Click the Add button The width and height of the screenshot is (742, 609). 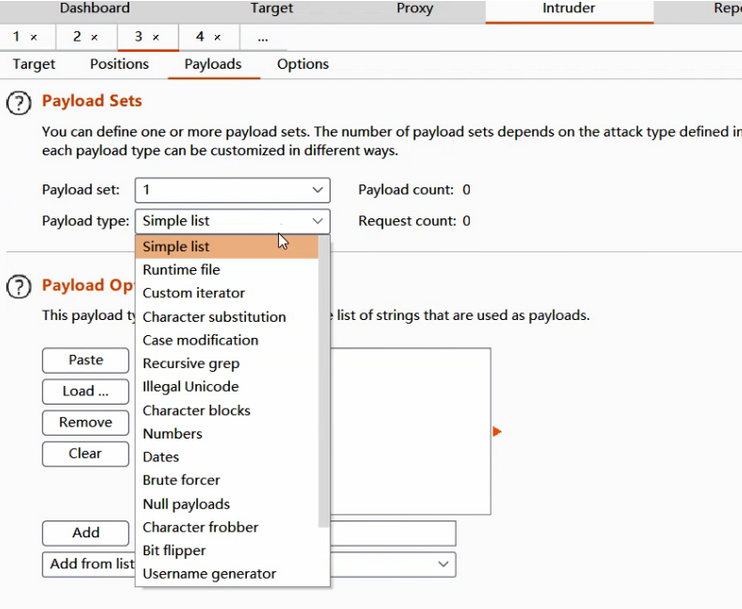86,533
